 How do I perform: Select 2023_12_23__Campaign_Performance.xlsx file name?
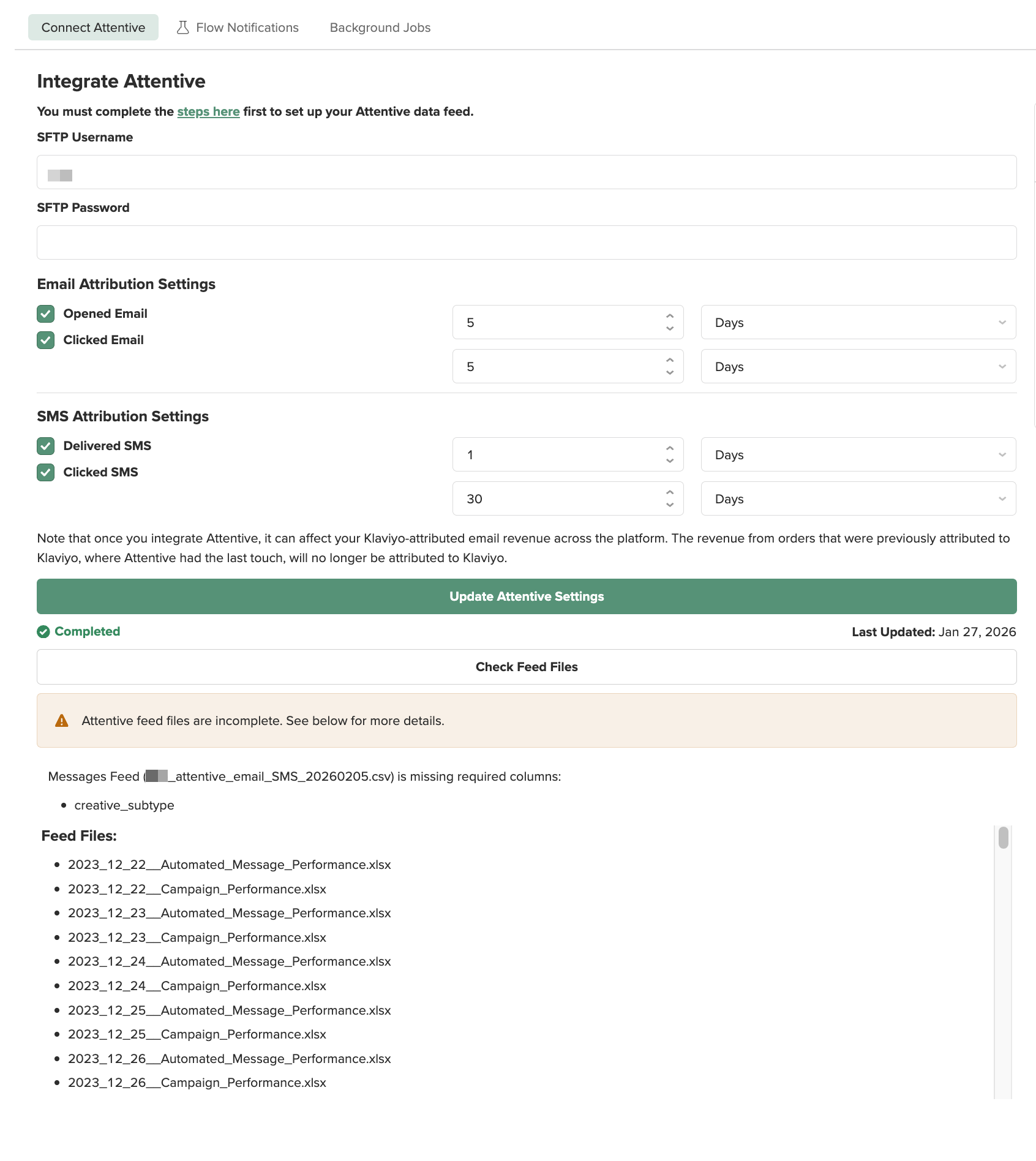[x=197, y=938]
